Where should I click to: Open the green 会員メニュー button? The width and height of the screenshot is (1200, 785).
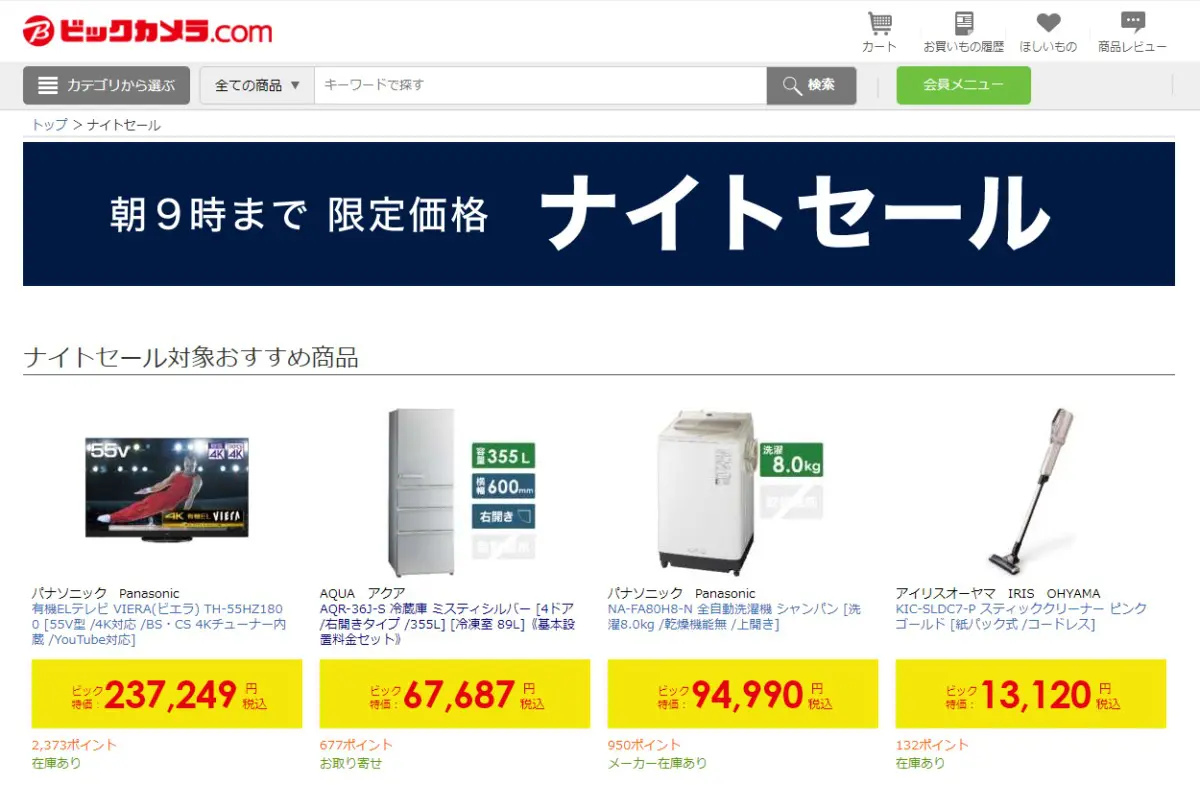point(963,85)
